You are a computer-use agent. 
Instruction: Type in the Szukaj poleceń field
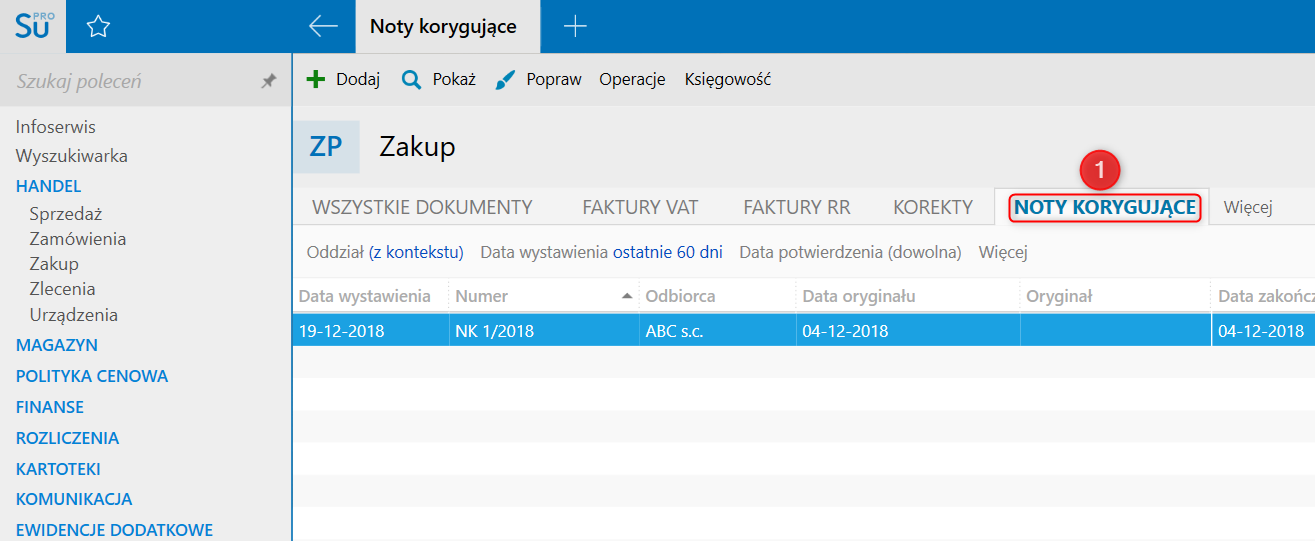click(130, 81)
